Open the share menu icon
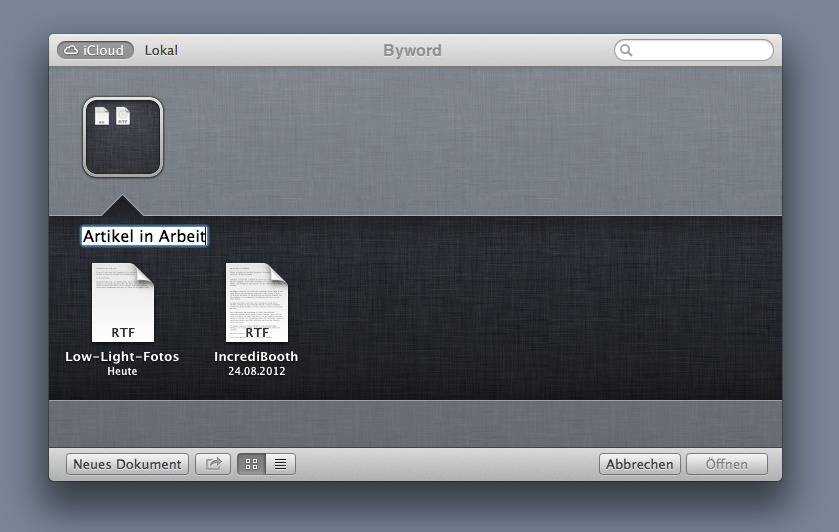Viewport: 839px width, 532px height. point(213,464)
